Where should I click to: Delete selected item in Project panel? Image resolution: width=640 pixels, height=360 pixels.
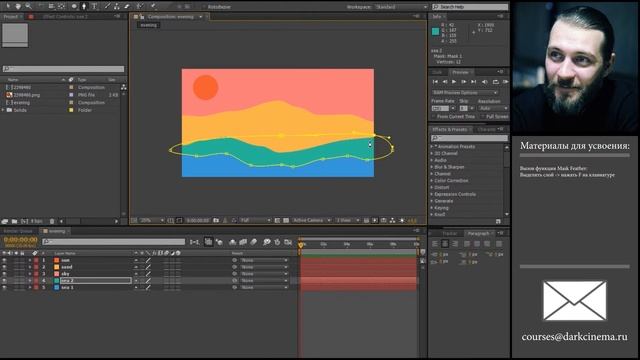(52, 221)
